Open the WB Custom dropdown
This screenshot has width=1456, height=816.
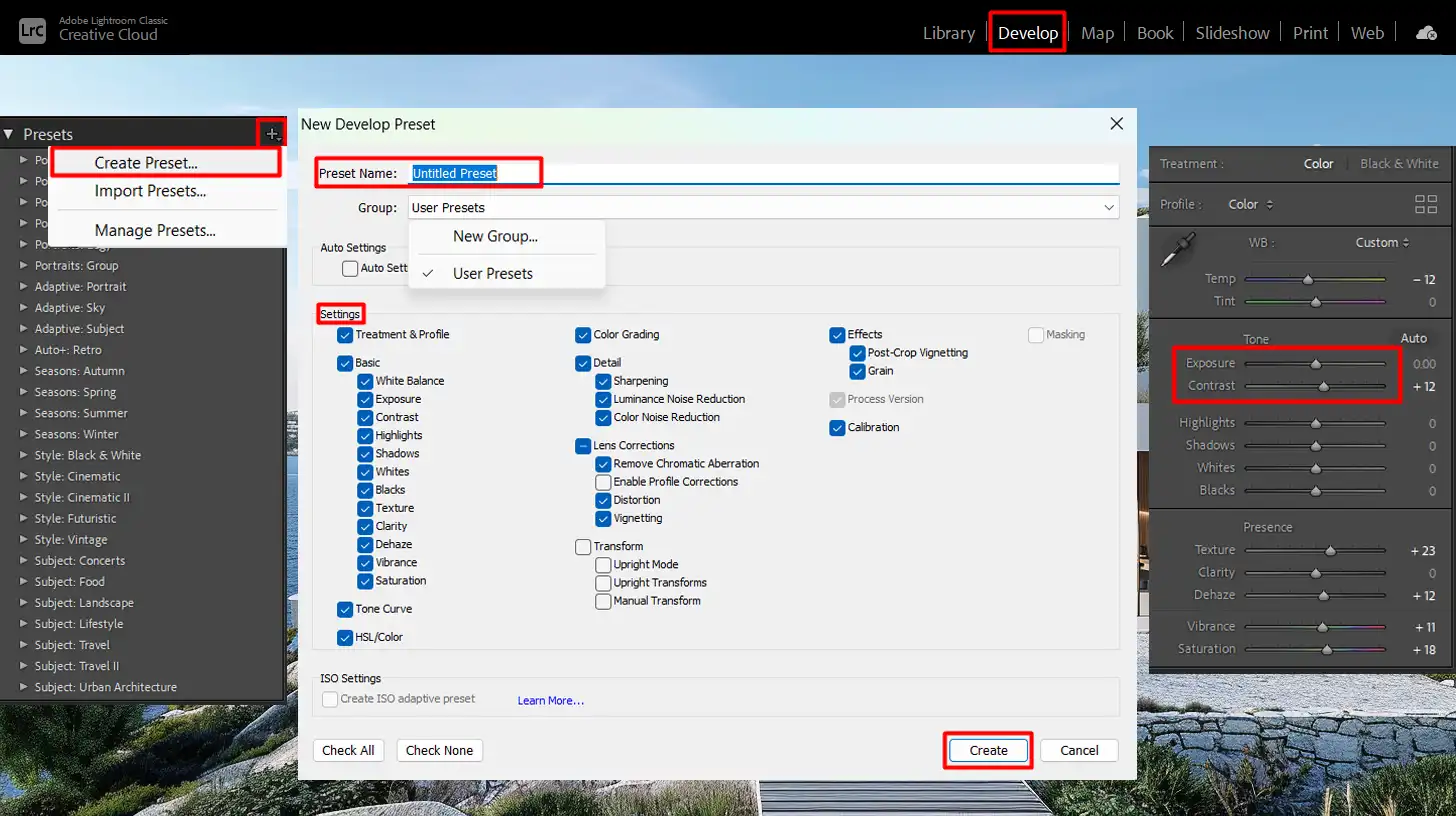1382,242
